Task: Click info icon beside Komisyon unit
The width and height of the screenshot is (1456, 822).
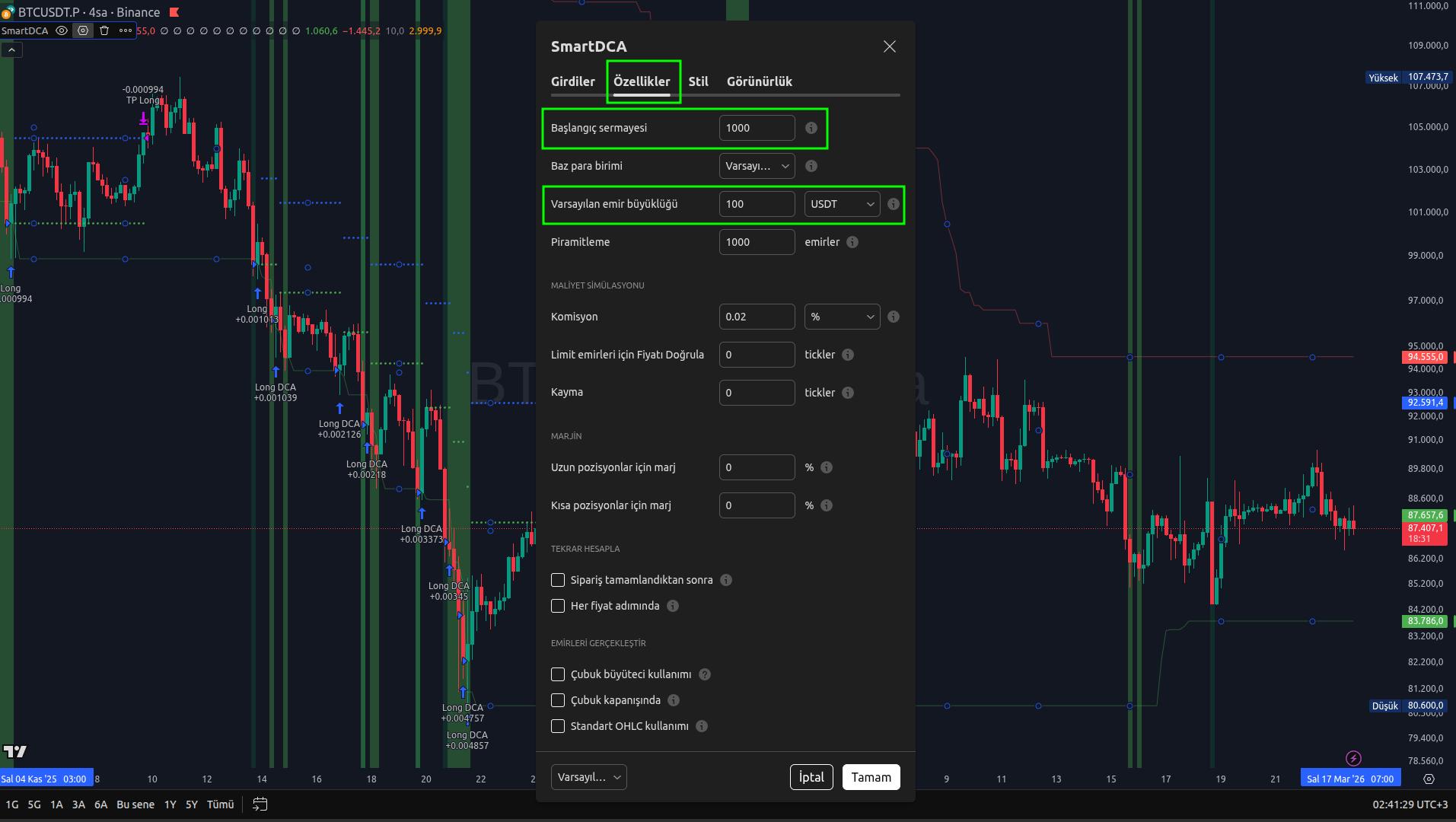Action: pyautogui.click(x=894, y=317)
